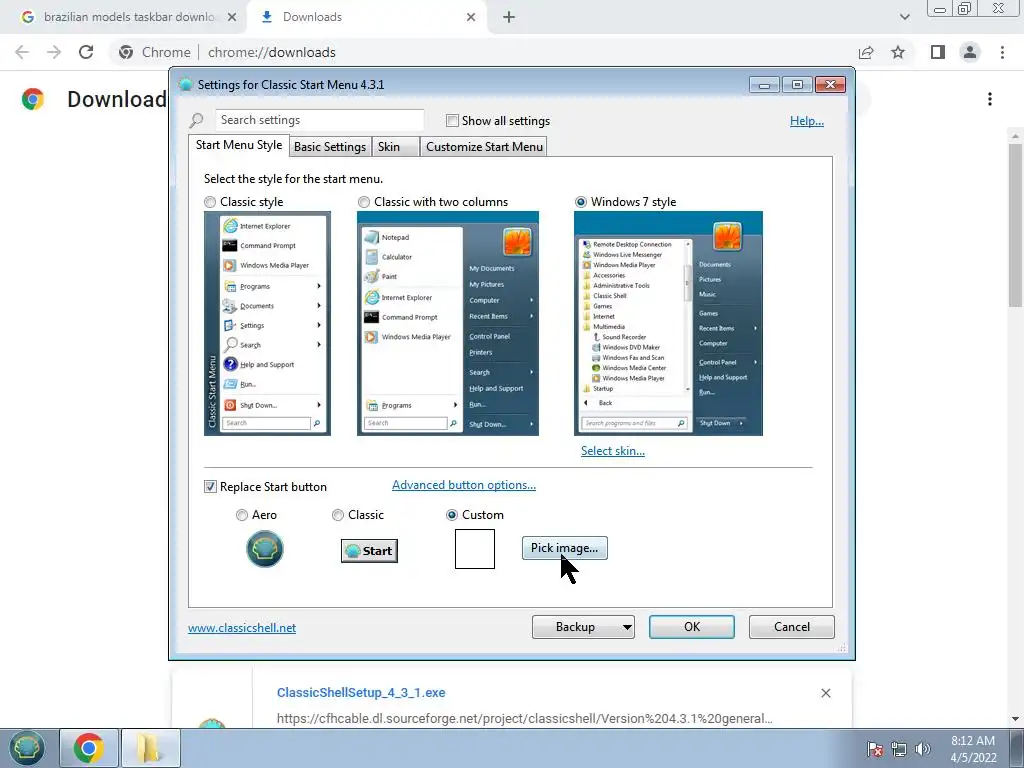Click the network tray icon
The height and width of the screenshot is (768, 1024).
pos(899,749)
